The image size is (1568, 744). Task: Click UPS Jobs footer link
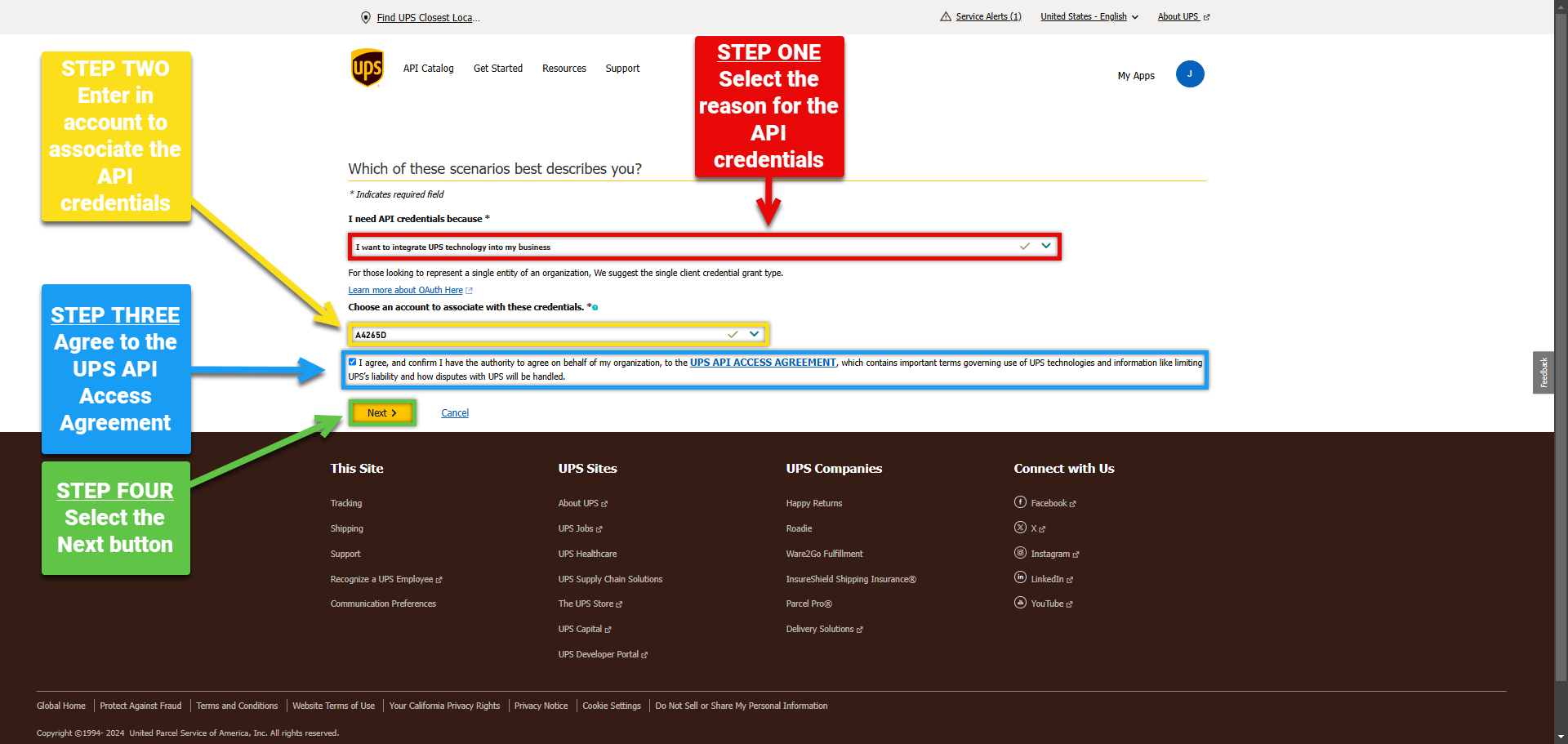click(x=580, y=528)
